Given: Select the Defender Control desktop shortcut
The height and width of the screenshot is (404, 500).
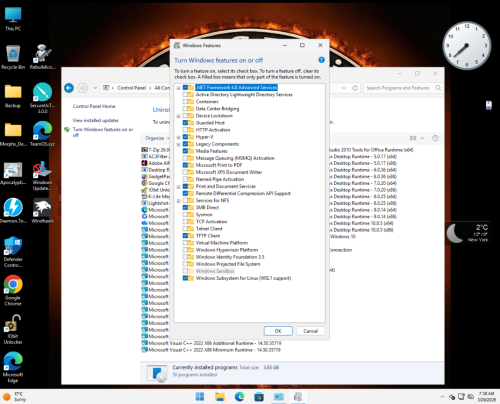Looking at the screenshot, I should [13, 252].
